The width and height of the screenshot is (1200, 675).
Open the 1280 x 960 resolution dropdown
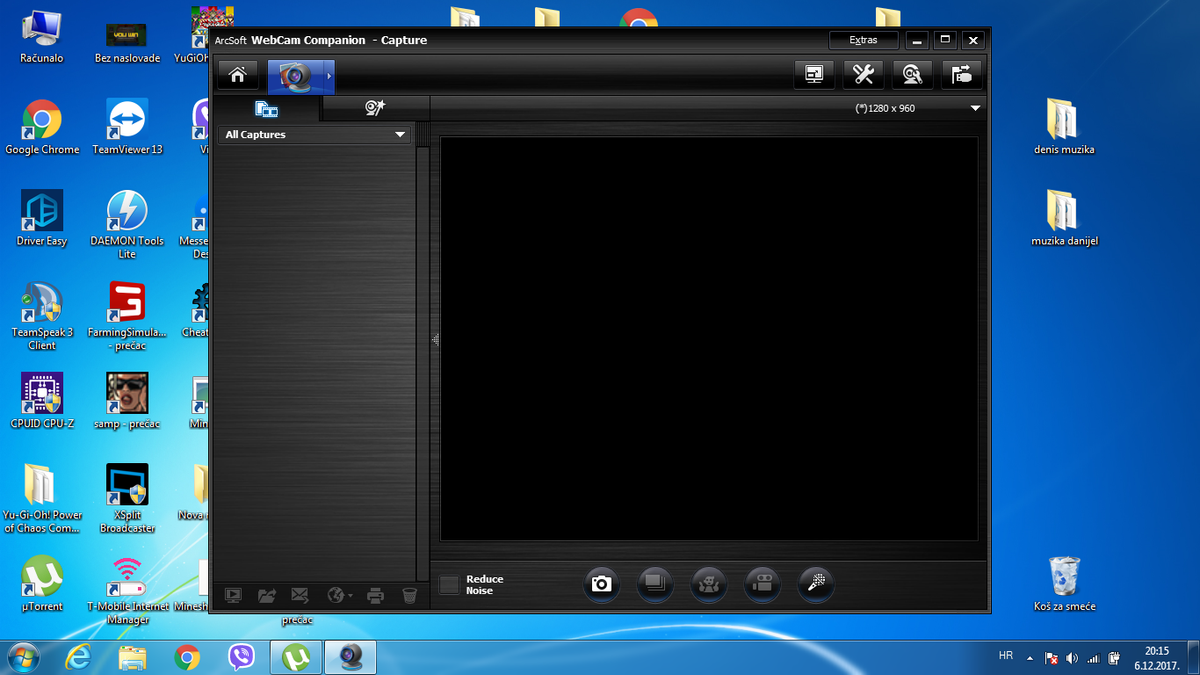(x=975, y=108)
